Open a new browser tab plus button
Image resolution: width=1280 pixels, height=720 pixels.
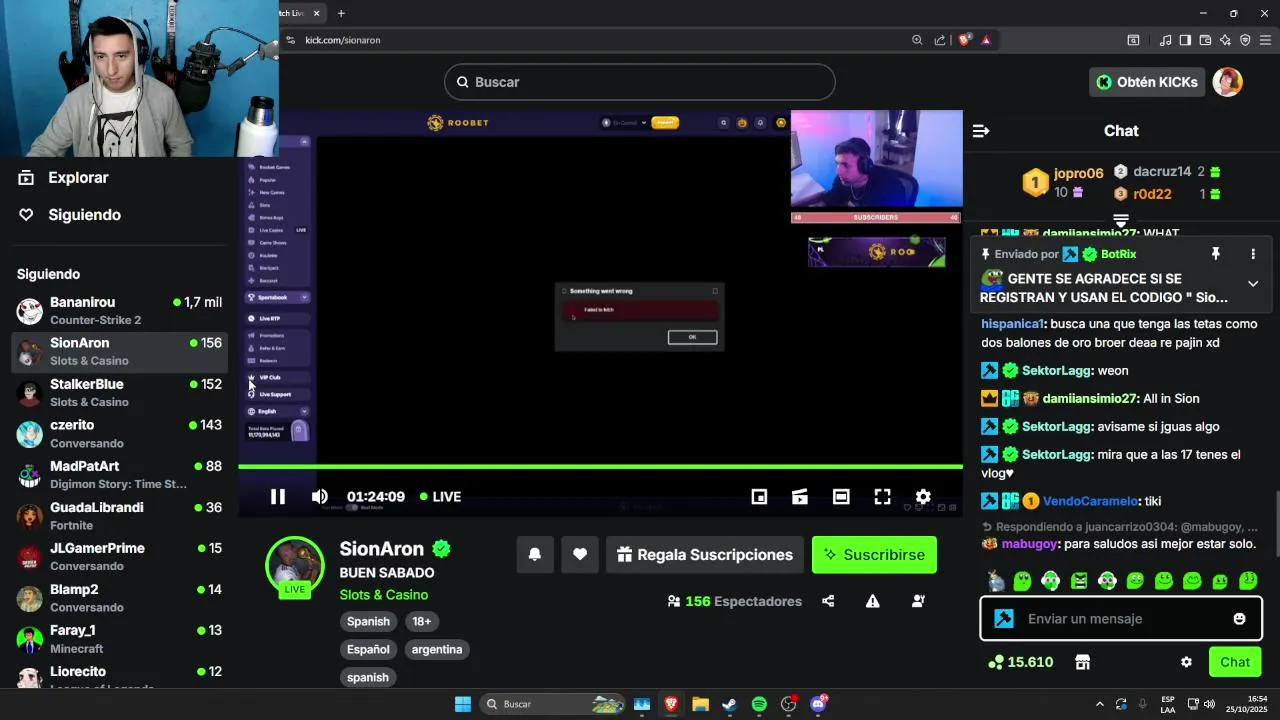tap(341, 13)
